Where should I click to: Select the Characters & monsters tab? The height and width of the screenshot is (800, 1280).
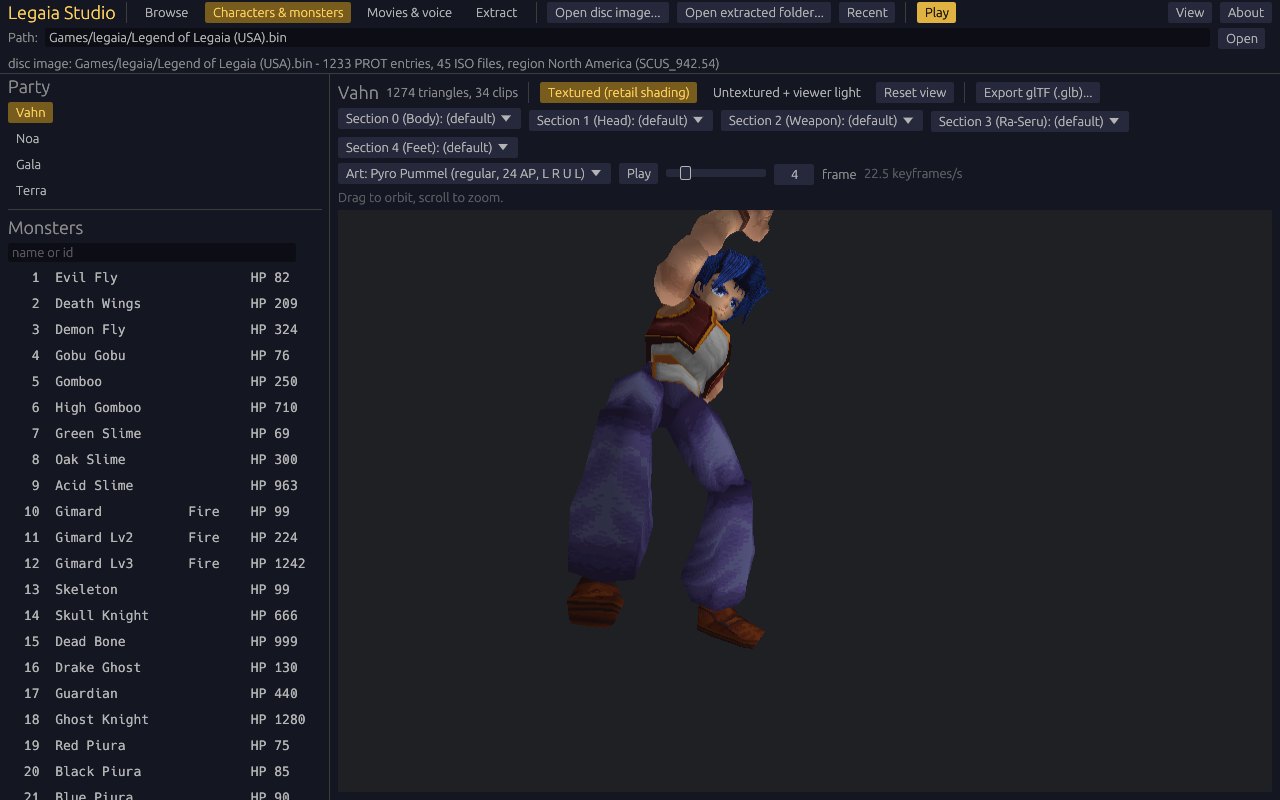point(278,12)
